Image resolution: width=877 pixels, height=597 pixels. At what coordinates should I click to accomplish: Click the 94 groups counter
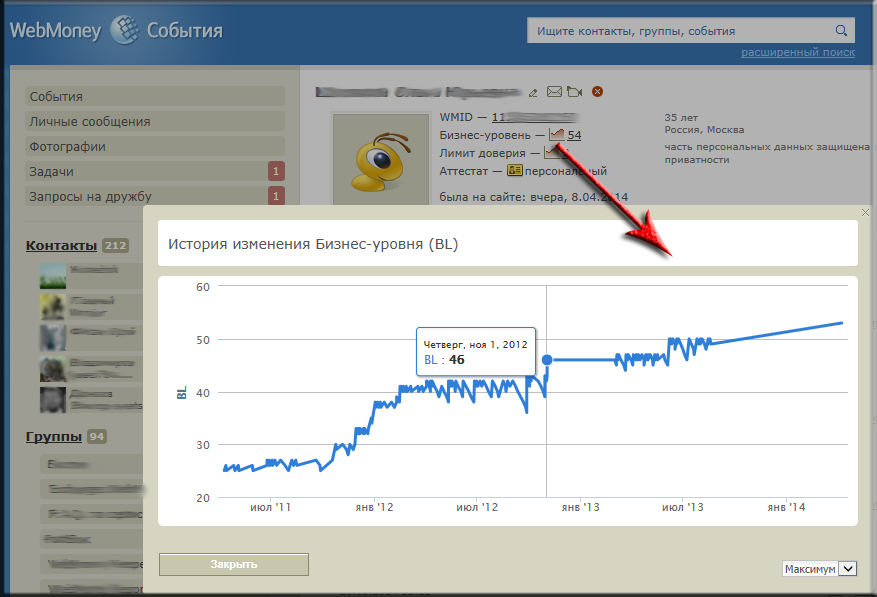coord(97,436)
